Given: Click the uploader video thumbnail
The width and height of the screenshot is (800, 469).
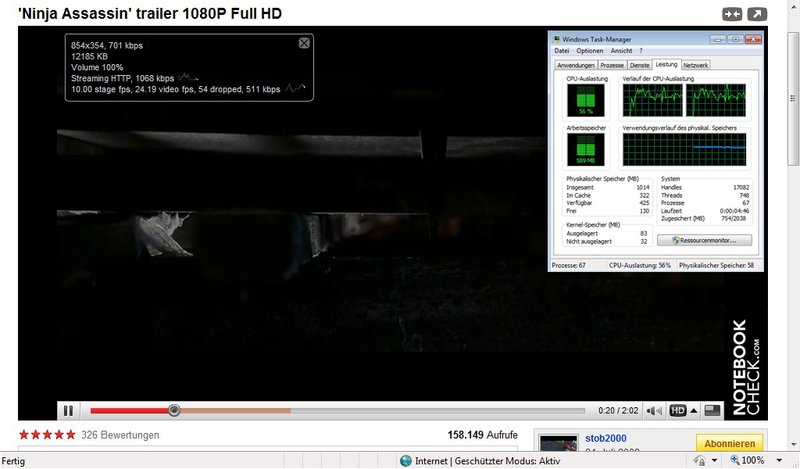Looking at the screenshot, I should coord(559,443).
